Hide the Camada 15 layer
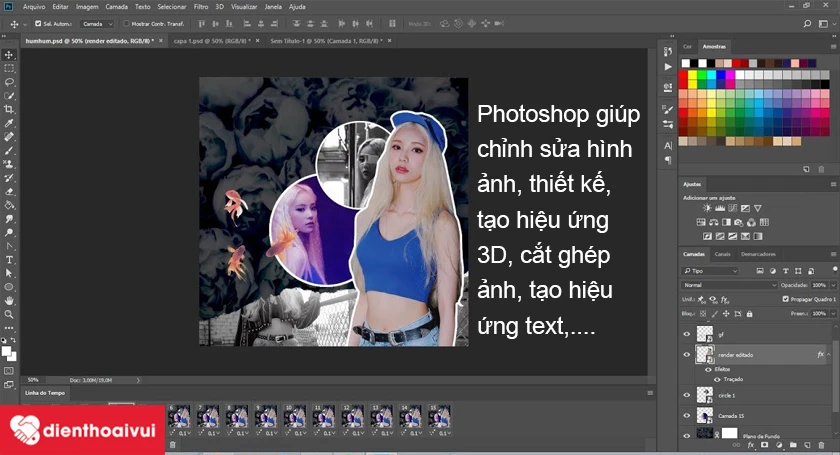This screenshot has width=840, height=455. (x=687, y=415)
